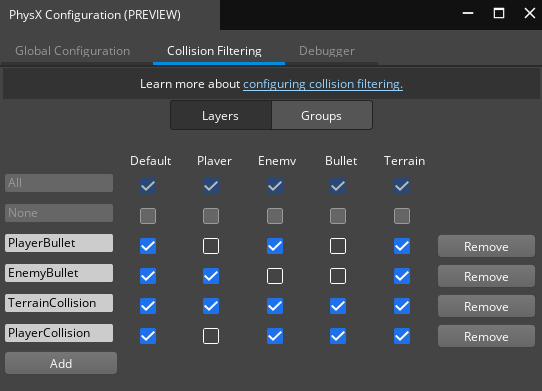Viewport: 542px width, 391px height.
Task: Close the PhysX Configuration window
Action: tap(530, 13)
